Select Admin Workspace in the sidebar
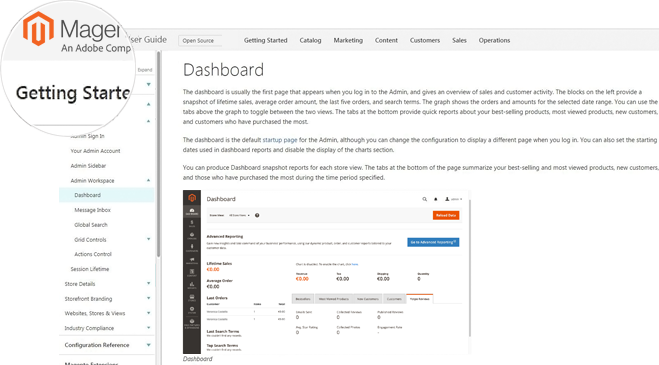This screenshot has width=659, height=365. click(92, 180)
